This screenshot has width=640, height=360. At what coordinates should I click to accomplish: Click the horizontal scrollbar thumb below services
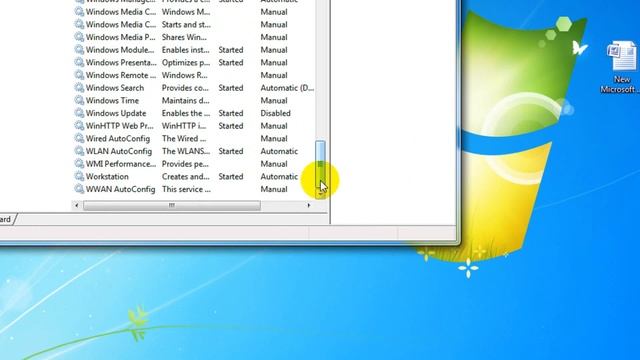pos(172,205)
